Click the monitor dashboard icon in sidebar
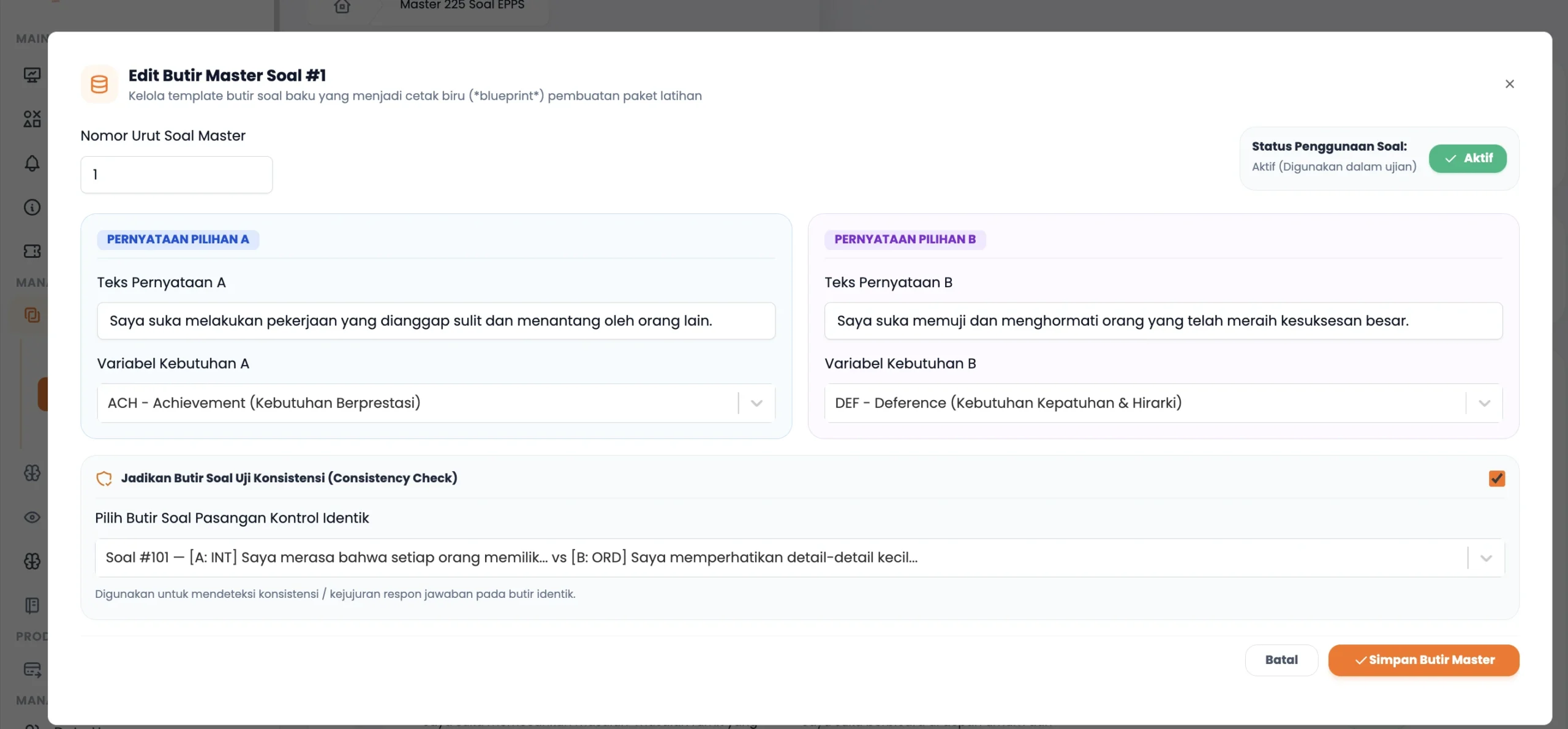The width and height of the screenshot is (1568, 729). tap(32, 75)
